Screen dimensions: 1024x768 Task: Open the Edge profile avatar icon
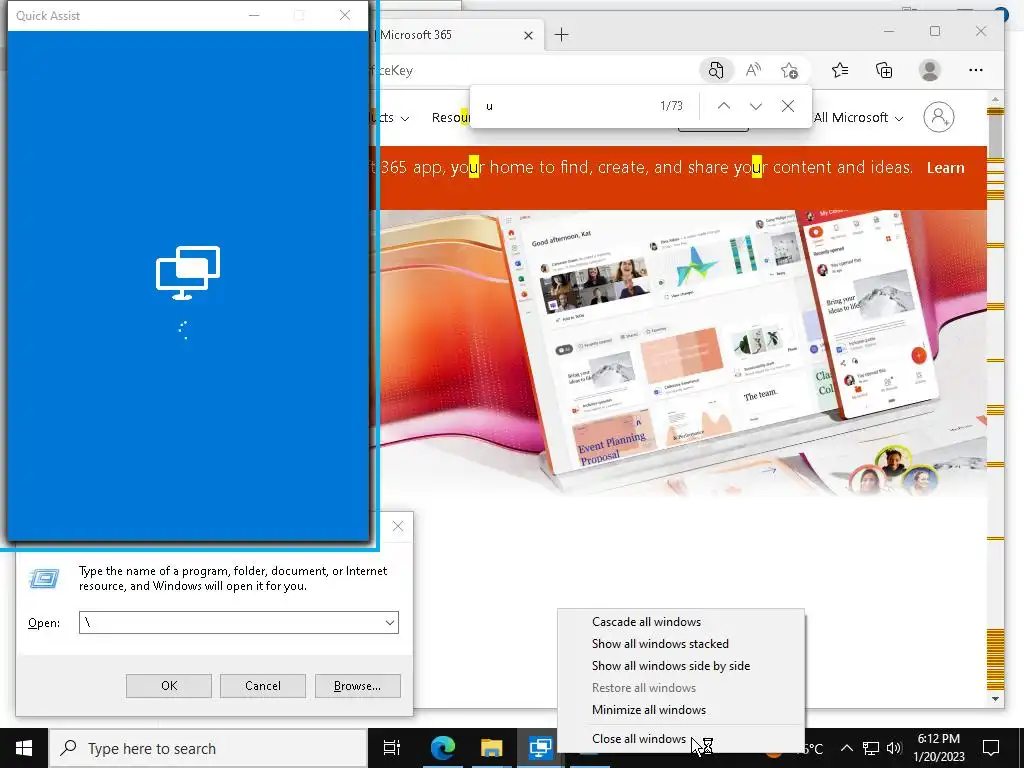tap(929, 70)
